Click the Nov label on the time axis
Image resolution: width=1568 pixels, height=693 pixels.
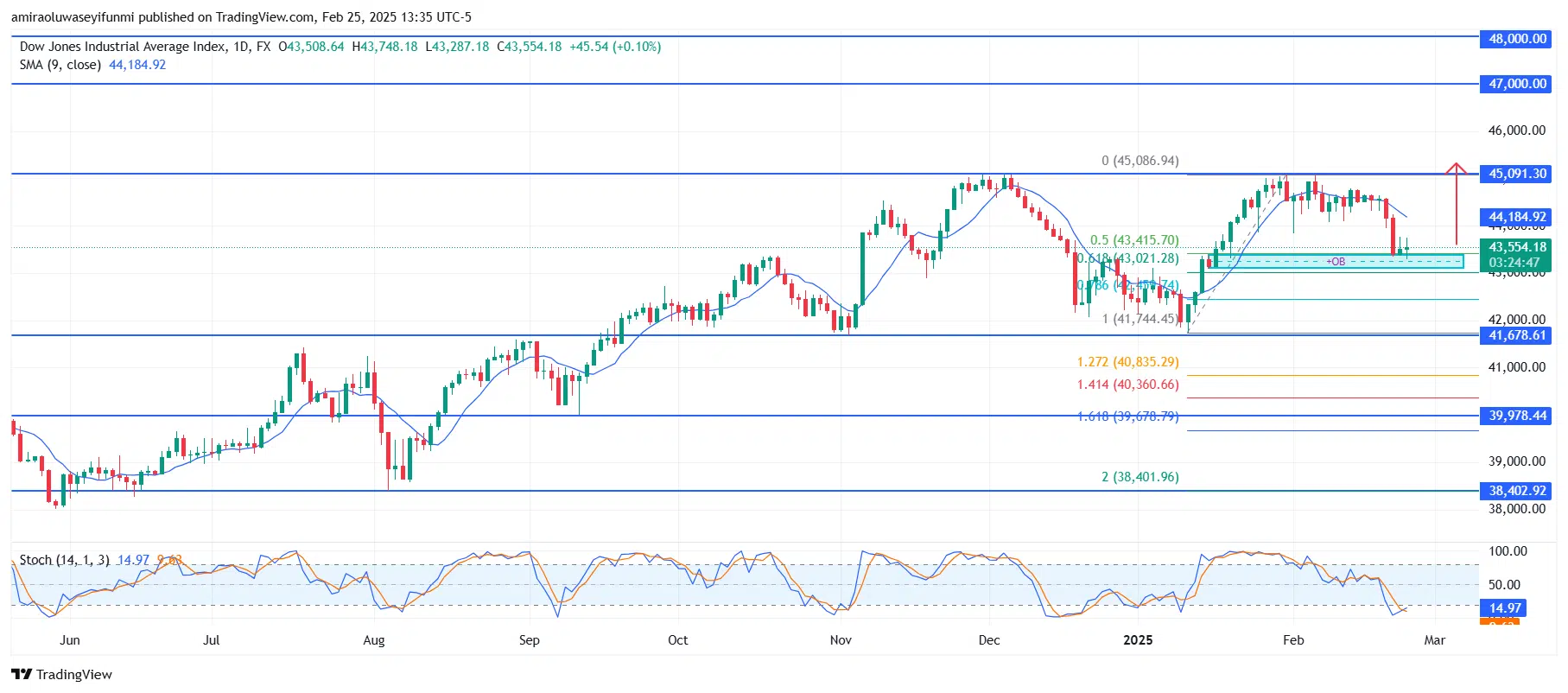[840, 640]
